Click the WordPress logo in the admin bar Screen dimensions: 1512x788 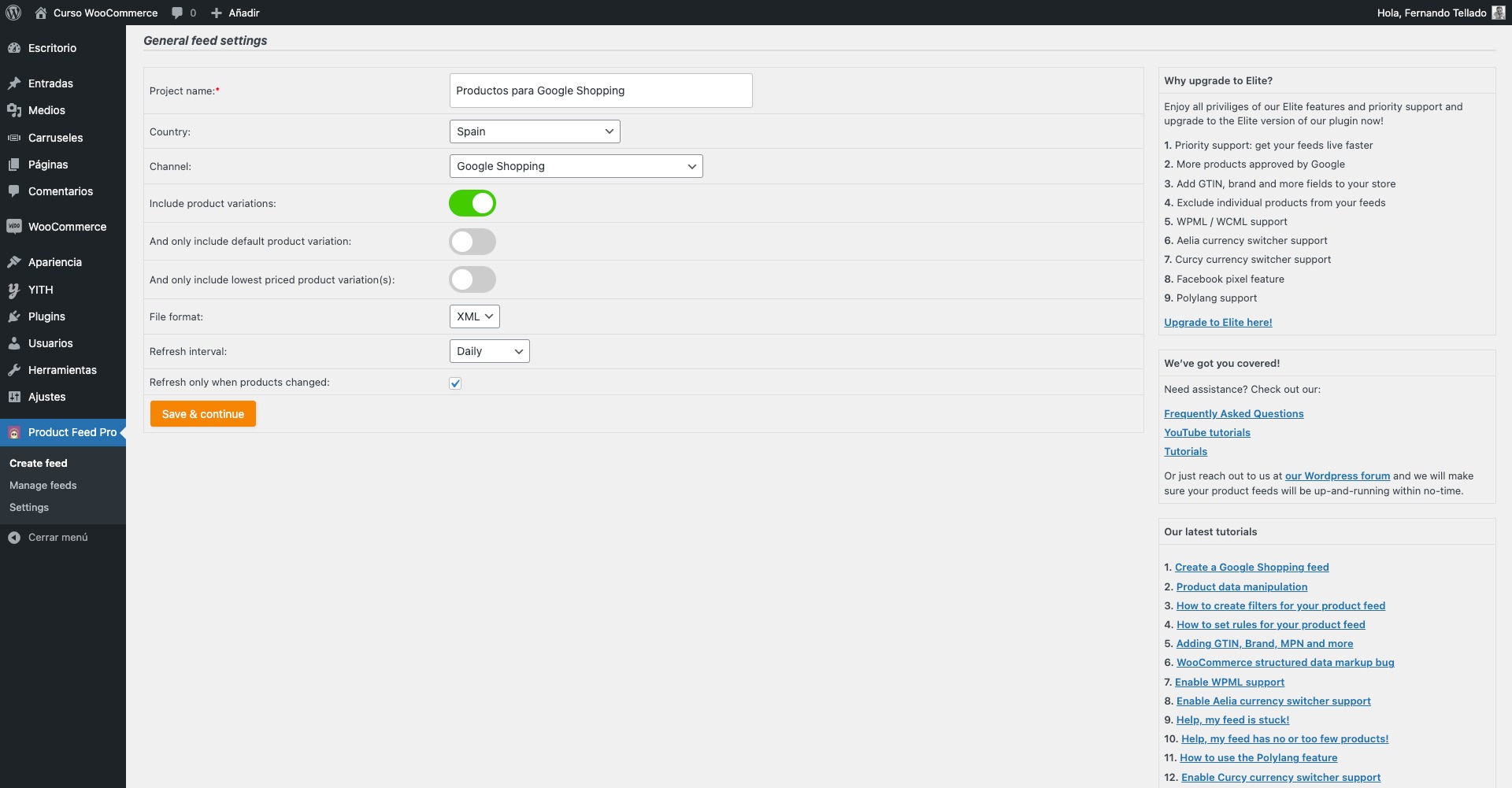tap(13, 13)
